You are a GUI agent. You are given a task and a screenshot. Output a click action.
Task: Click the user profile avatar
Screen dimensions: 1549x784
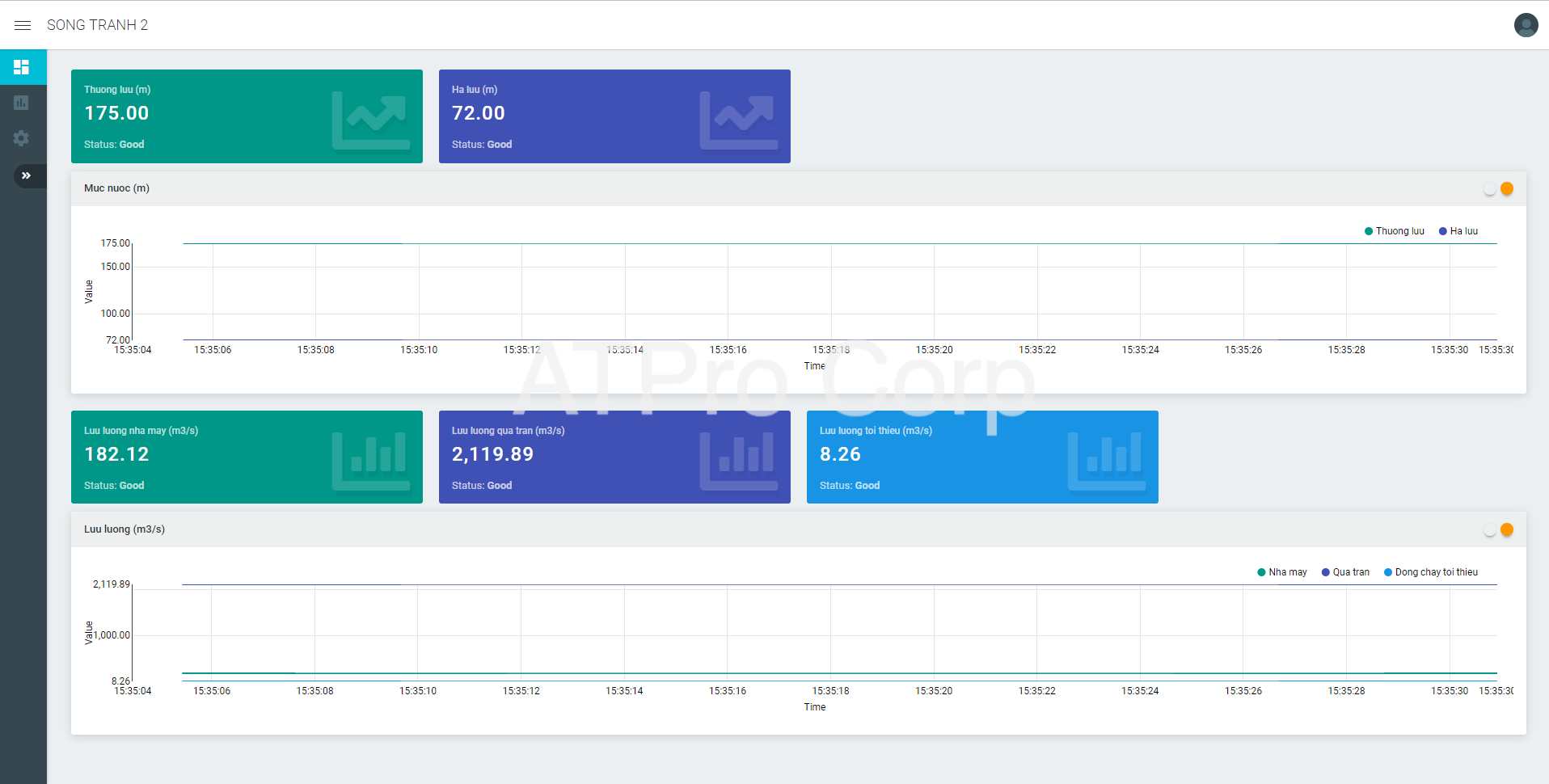pos(1526,25)
